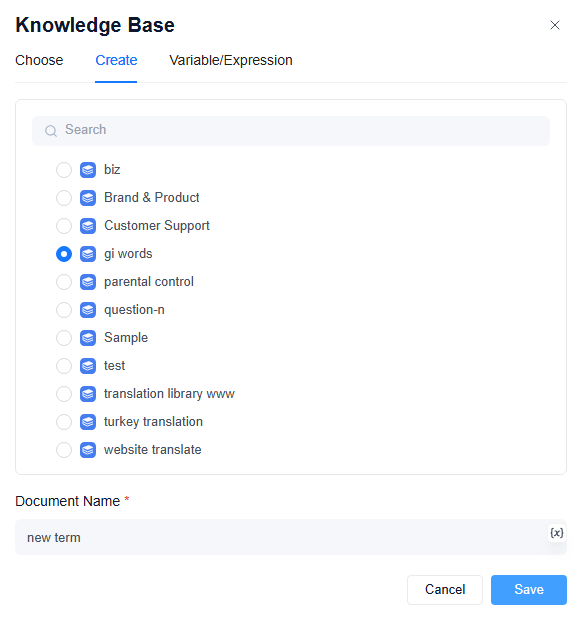Select the Customer Support radio button
The width and height of the screenshot is (582, 620).
click(x=64, y=226)
